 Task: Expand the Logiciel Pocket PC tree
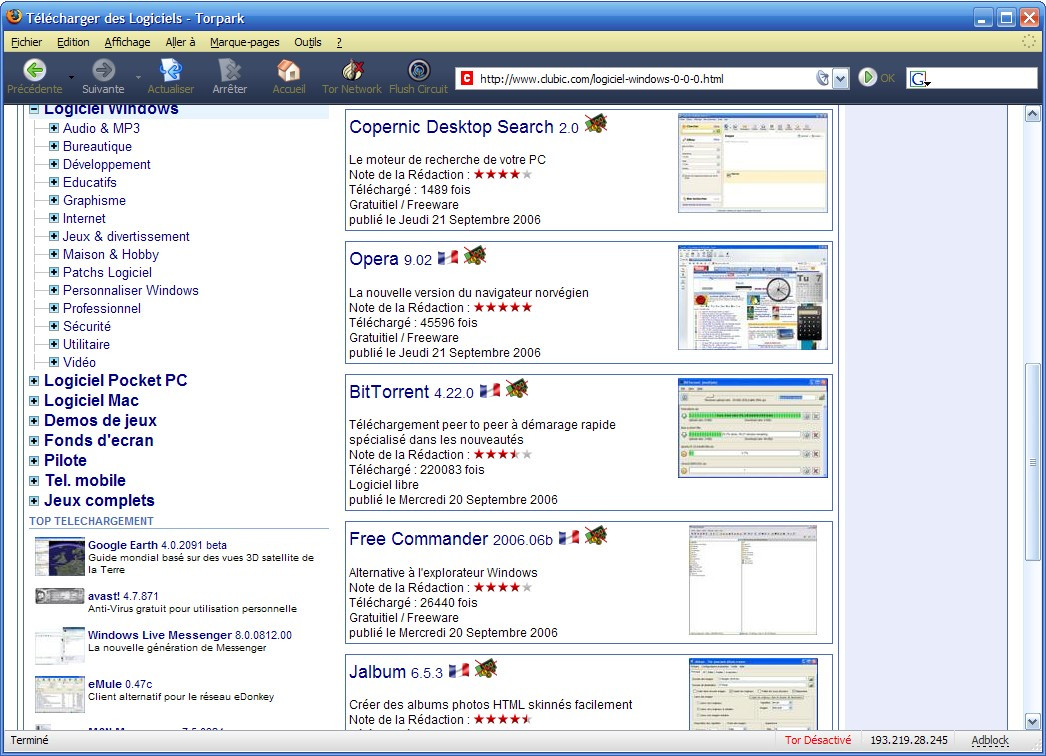[x=34, y=381]
